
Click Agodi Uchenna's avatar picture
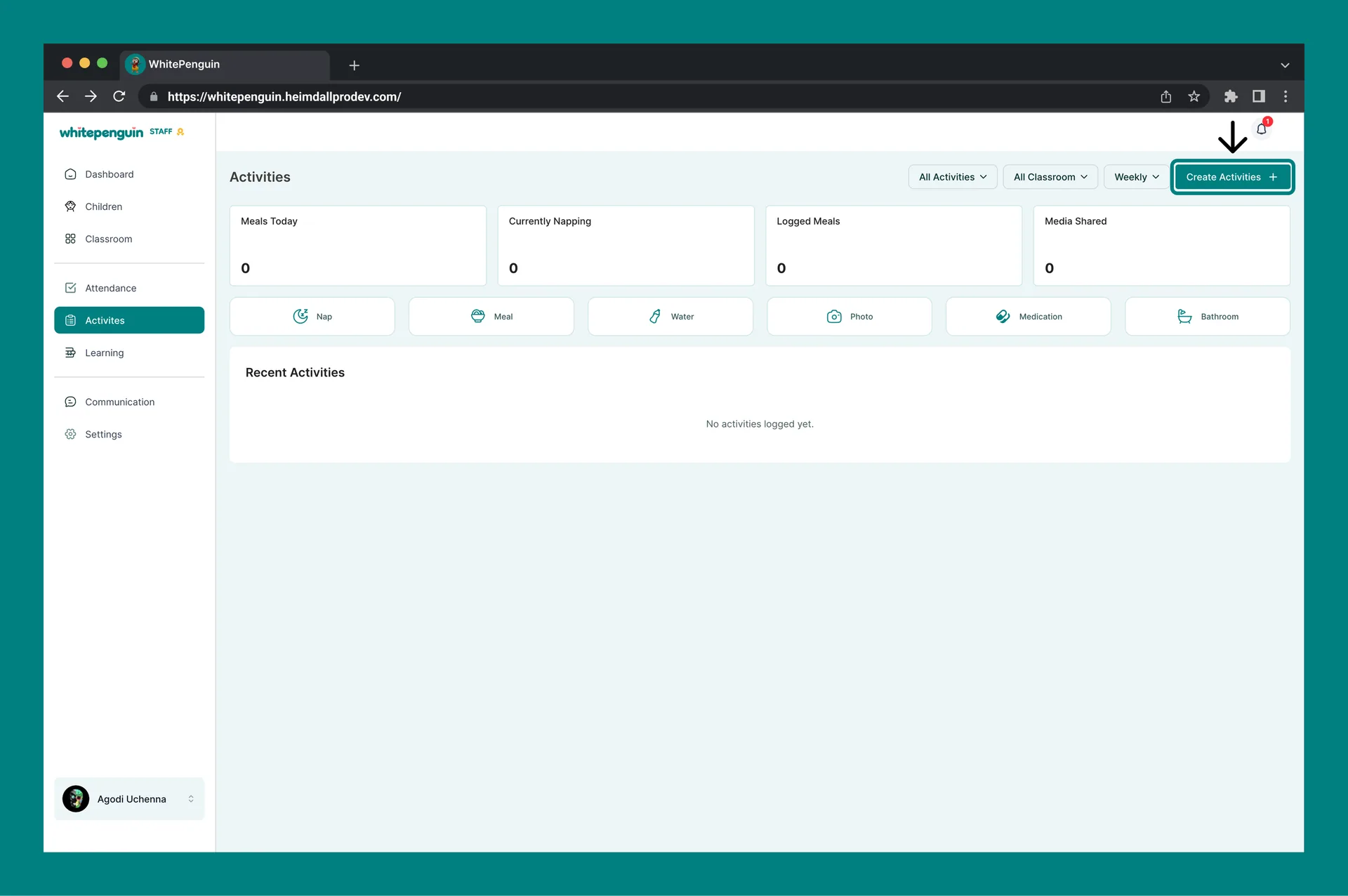76,799
